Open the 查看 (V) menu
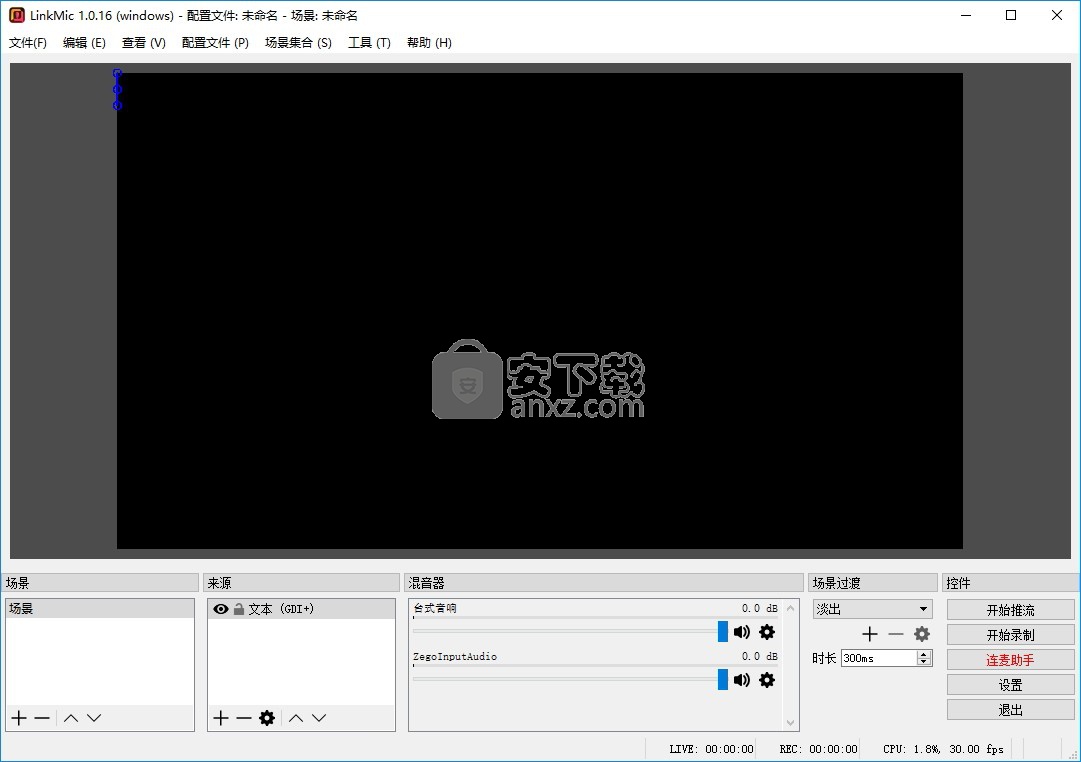Screen dimensions: 1081x762 click(143, 43)
